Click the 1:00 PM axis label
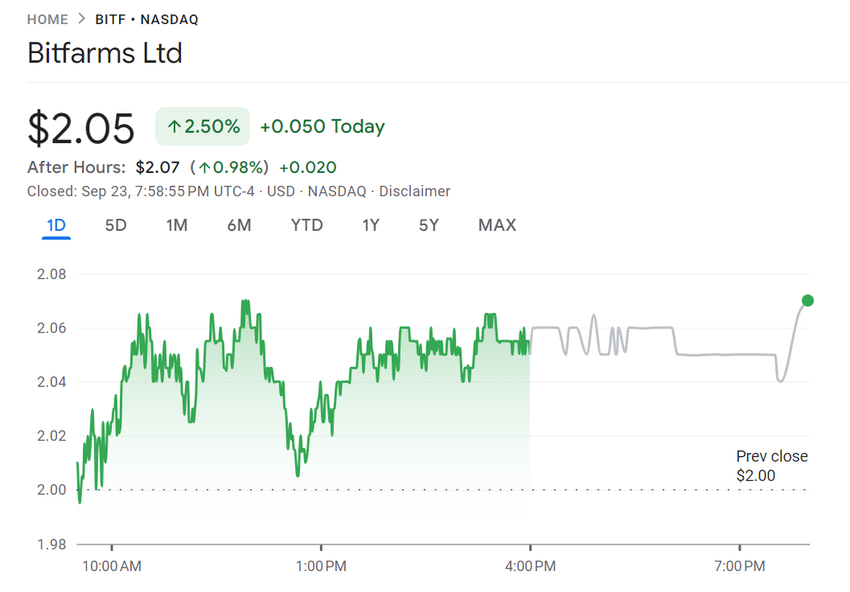 click(x=321, y=567)
